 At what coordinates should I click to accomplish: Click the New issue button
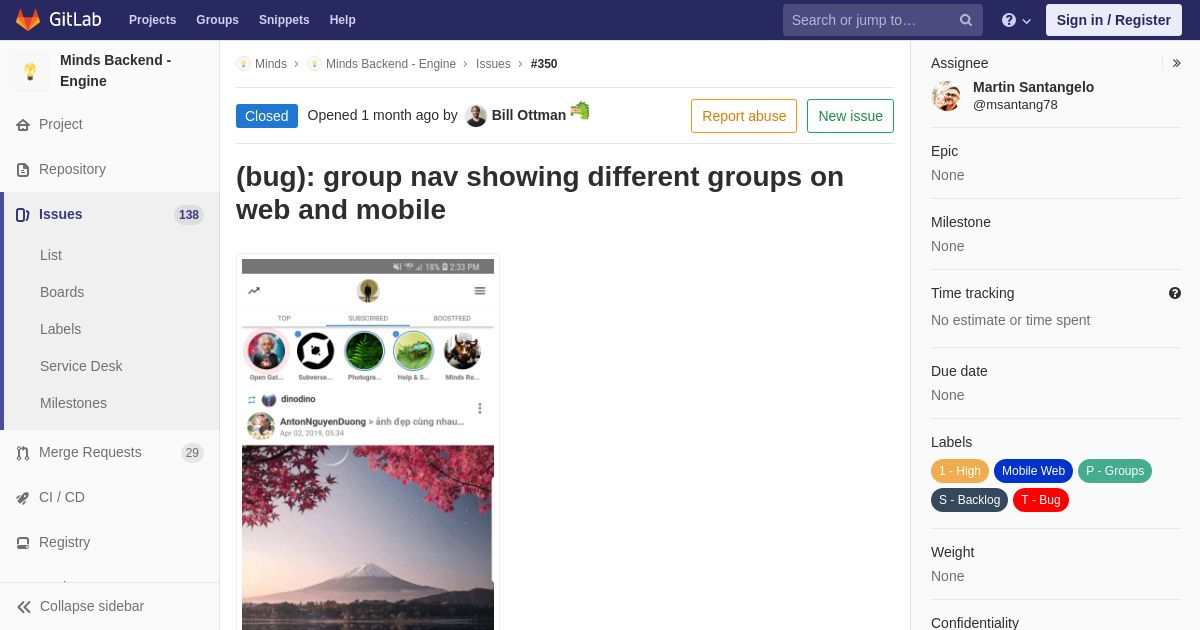pyautogui.click(x=850, y=116)
